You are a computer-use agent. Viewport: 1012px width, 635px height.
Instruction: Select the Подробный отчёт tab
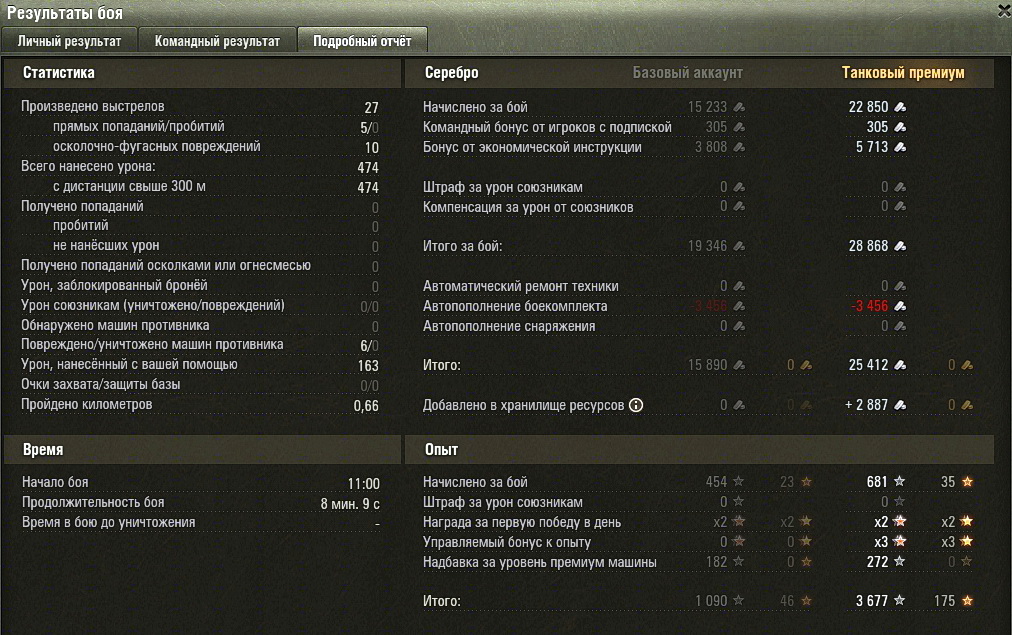click(362, 41)
